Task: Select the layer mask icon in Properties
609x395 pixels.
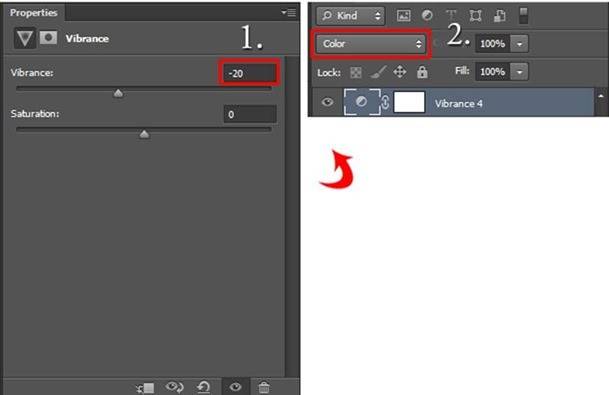Action: (49, 38)
